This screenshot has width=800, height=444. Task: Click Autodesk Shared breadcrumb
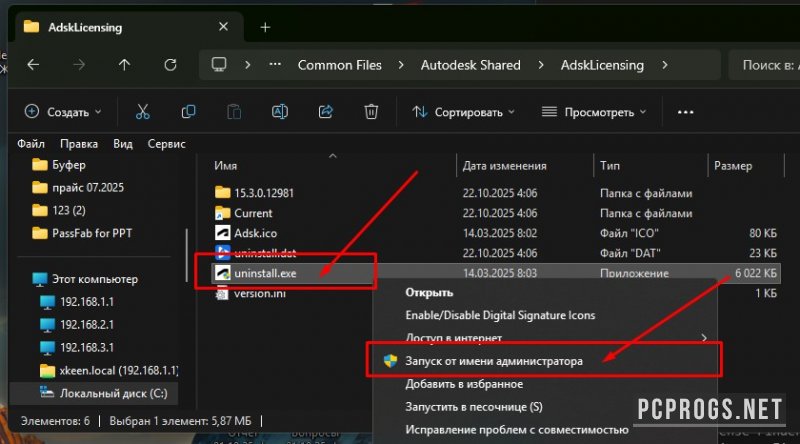(470, 65)
